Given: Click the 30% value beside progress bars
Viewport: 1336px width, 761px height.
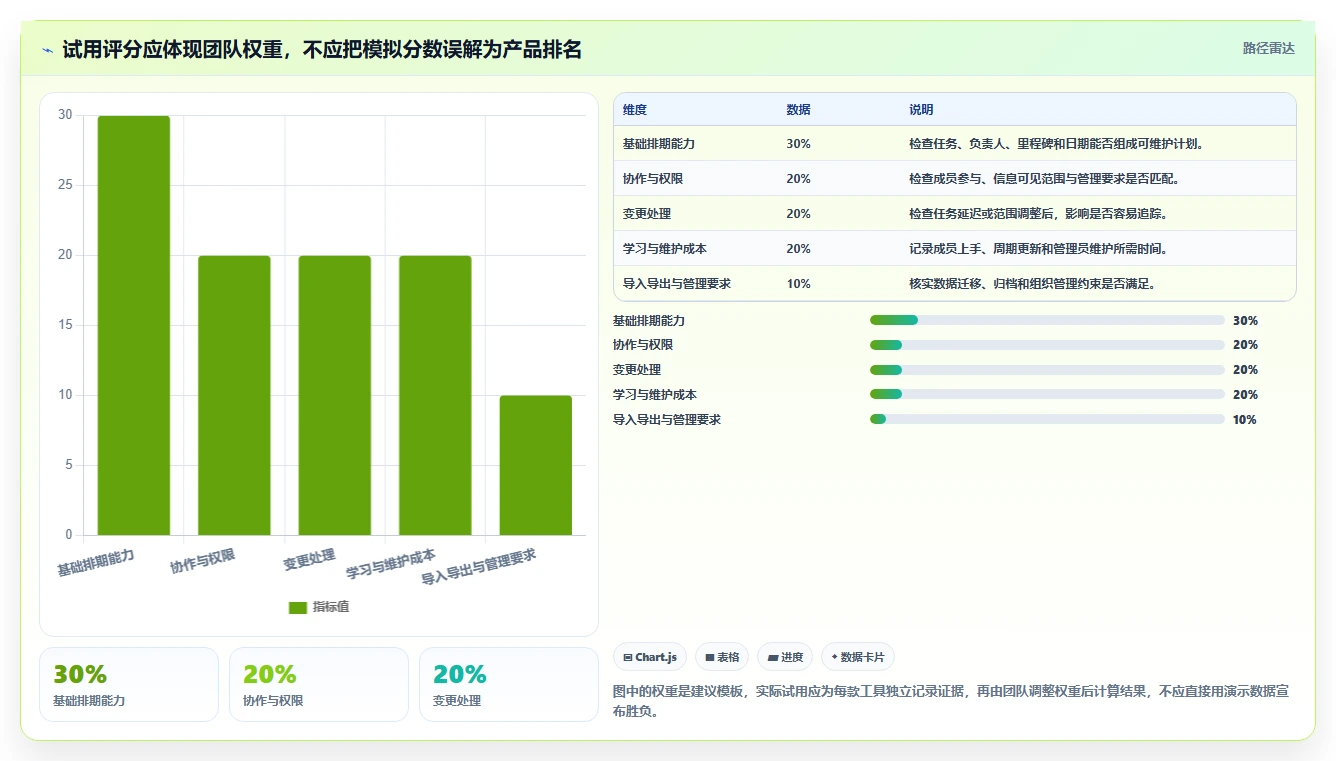Looking at the screenshot, I should (1245, 321).
